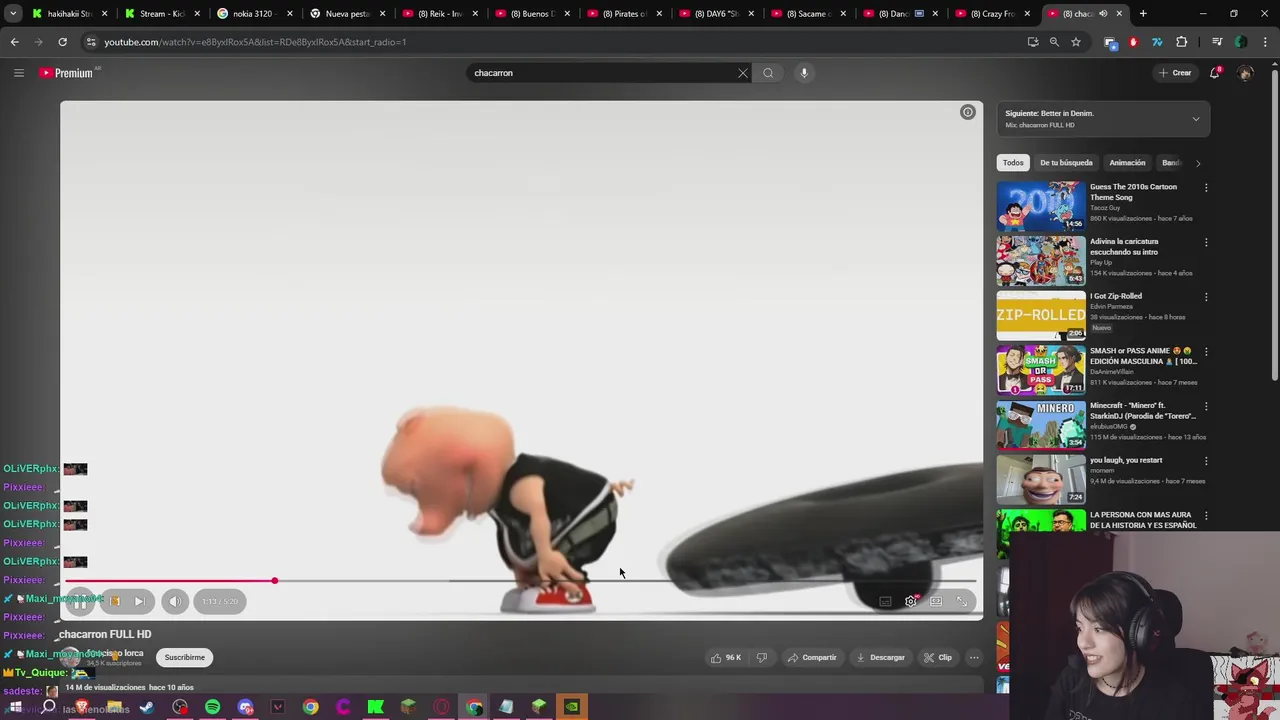Go back in browser history
This screenshot has width=1280, height=720.
[14, 42]
